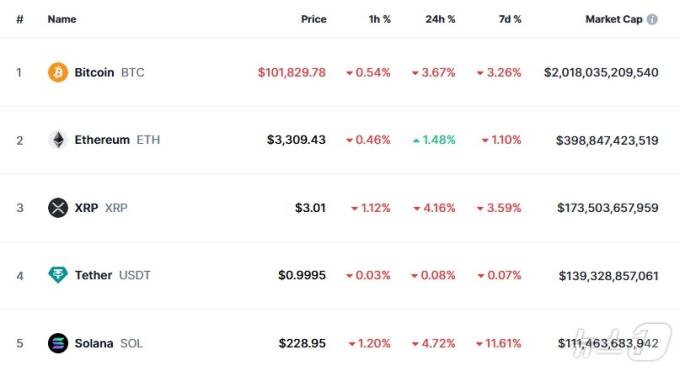This screenshot has height=371, width=680.
Task: Click the Solana logo icon
Action: click(58, 343)
